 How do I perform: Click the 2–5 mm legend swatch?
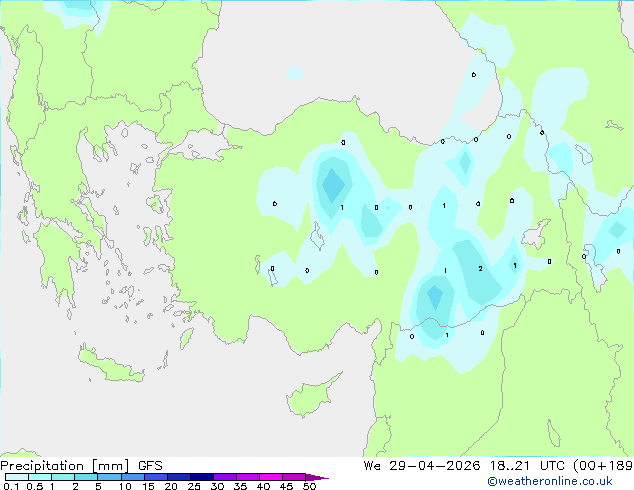[x=86, y=477]
